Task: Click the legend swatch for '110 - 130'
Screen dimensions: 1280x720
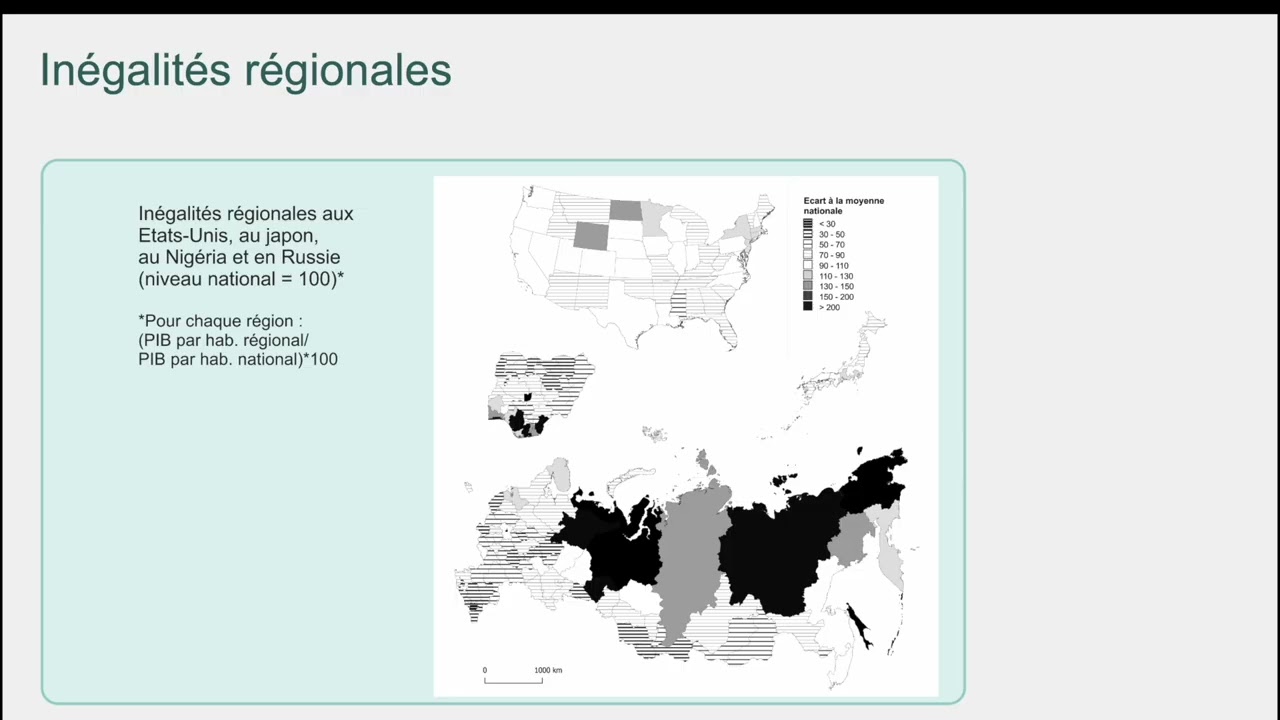Action: pos(808,276)
